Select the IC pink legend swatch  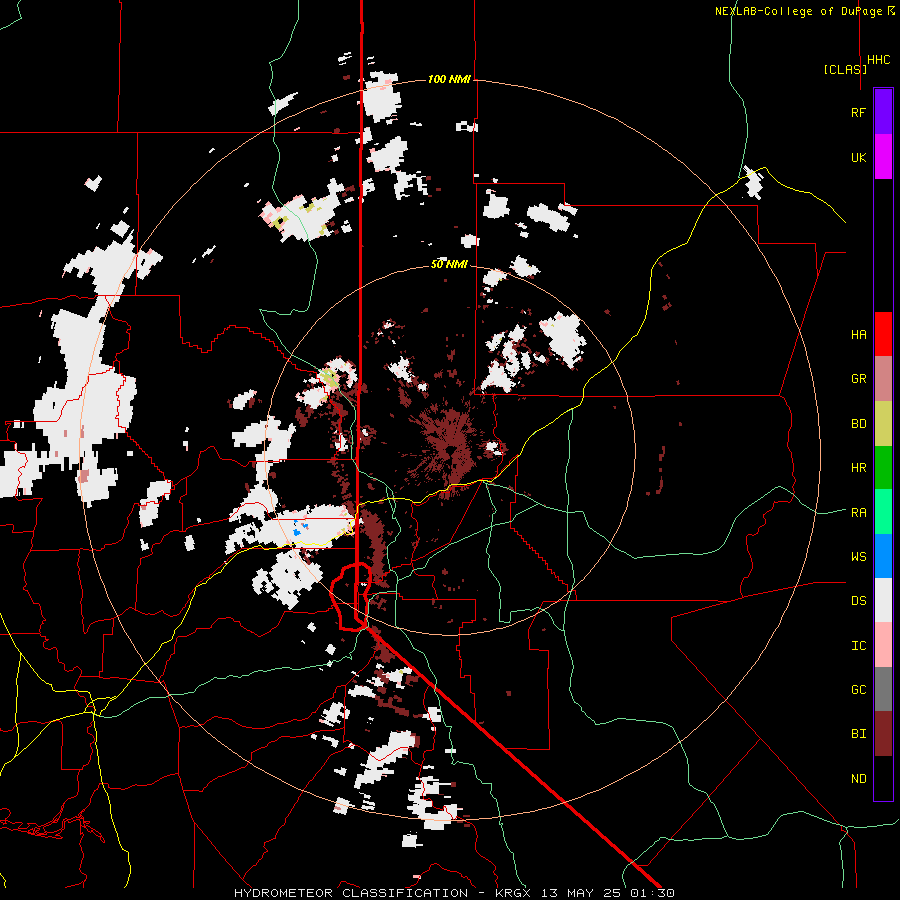tap(883, 645)
